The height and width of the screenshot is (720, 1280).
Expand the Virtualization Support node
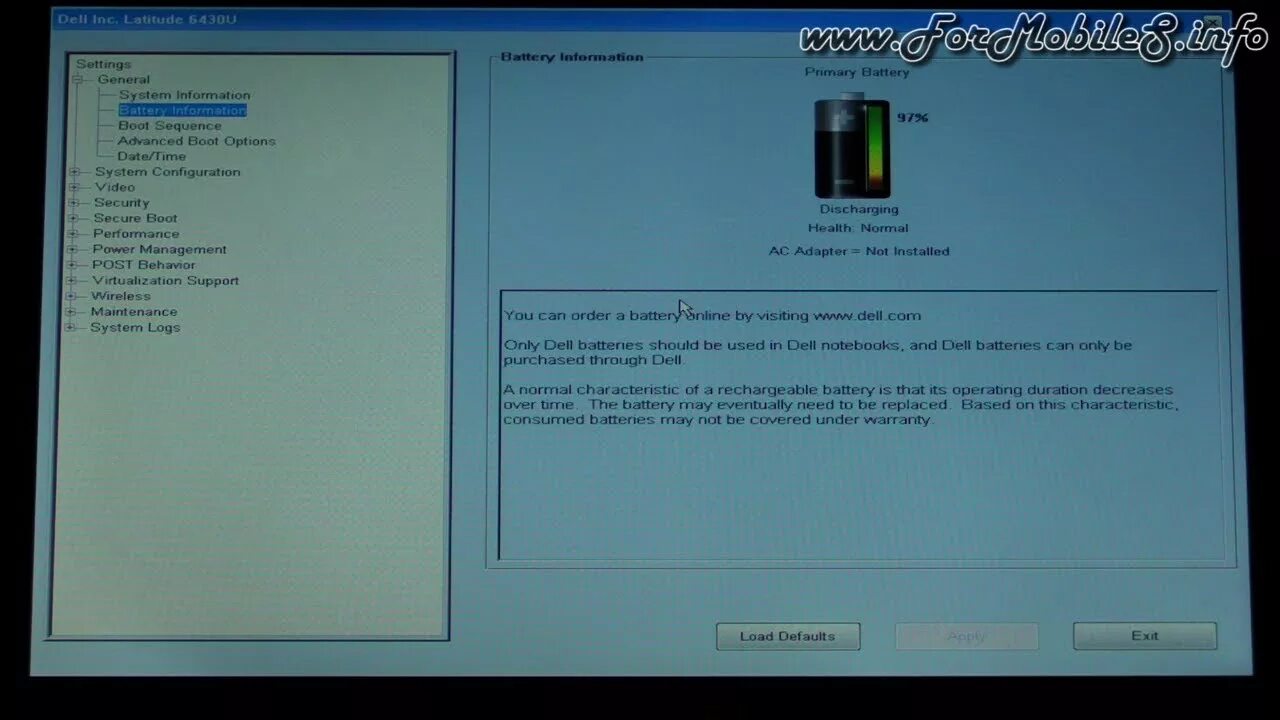pyautogui.click(x=71, y=281)
